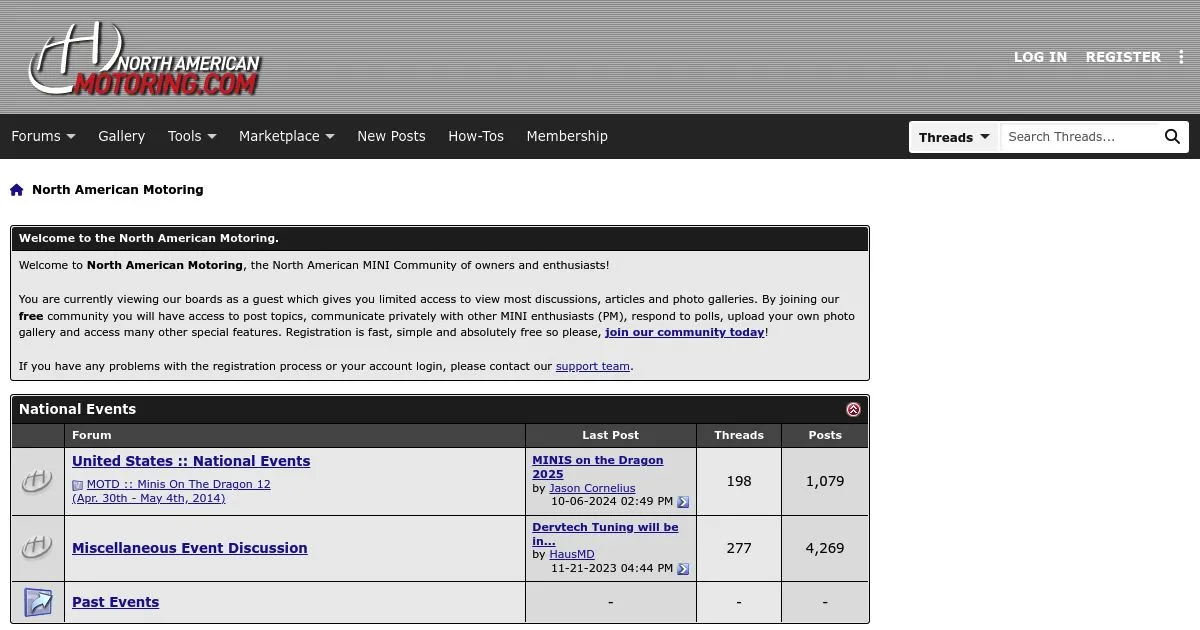Go to last post arrow for Dervtech Tuning
Screen dimensions: 1200x630
(683, 569)
